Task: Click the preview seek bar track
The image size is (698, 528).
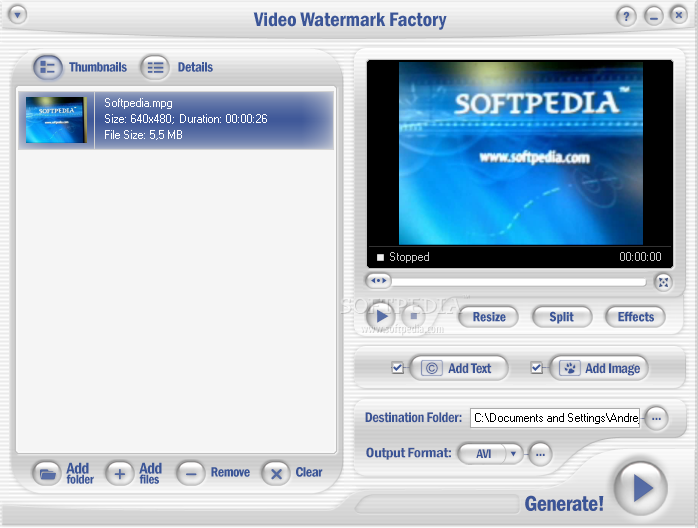Action: pos(519,282)
